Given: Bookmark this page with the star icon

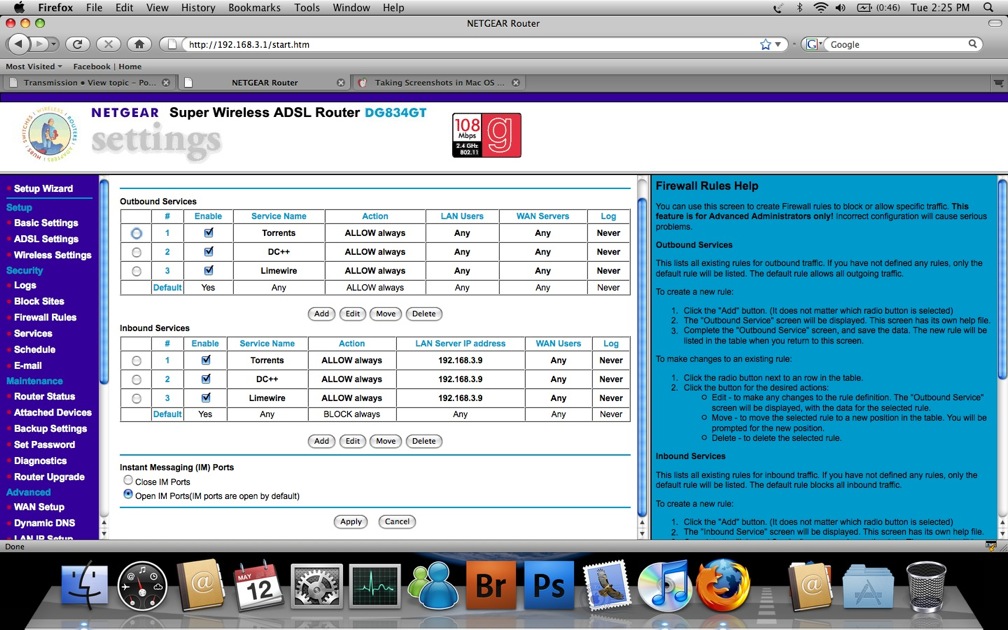Looking at the screenshot, I should tap(765, 44).
